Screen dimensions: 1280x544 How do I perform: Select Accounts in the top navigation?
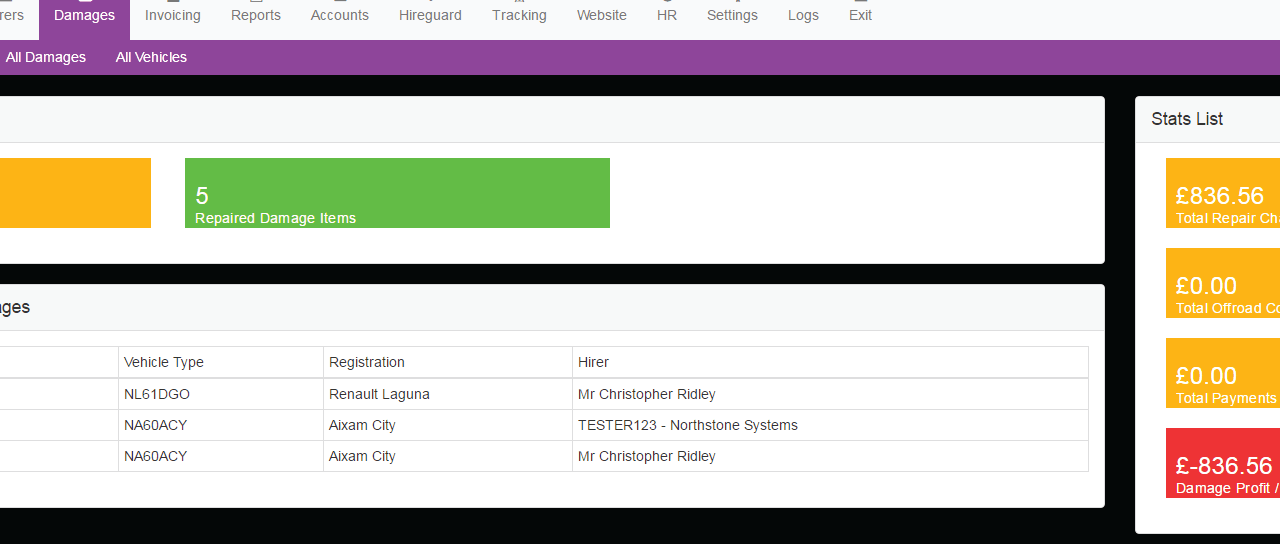[x=339, y=16]
